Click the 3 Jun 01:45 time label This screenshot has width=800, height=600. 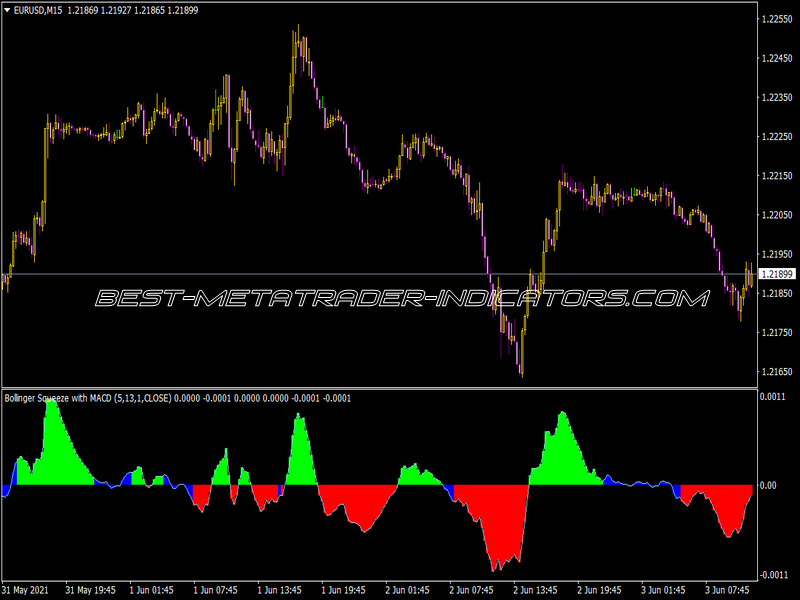(x=663, y=590)
